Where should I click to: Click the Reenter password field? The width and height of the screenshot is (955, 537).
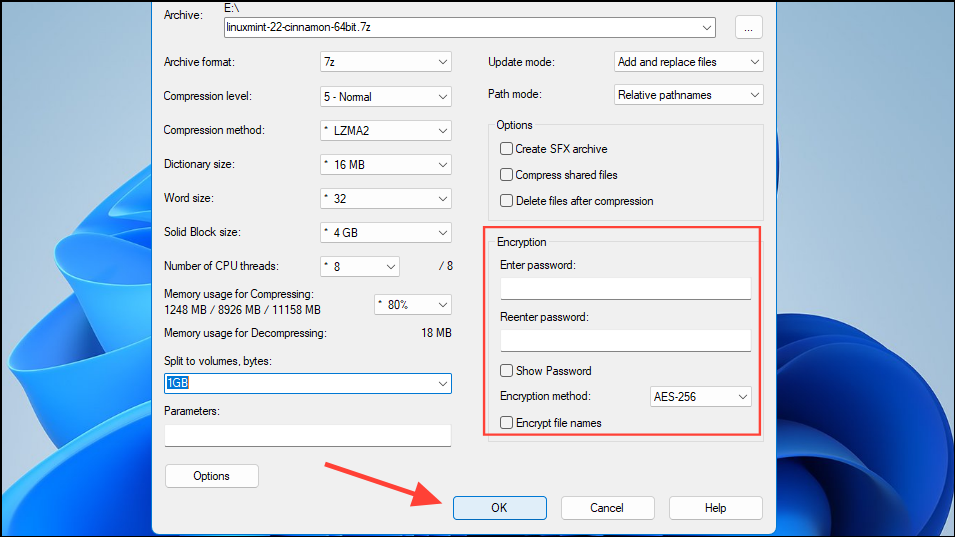(x=626, y=340)
